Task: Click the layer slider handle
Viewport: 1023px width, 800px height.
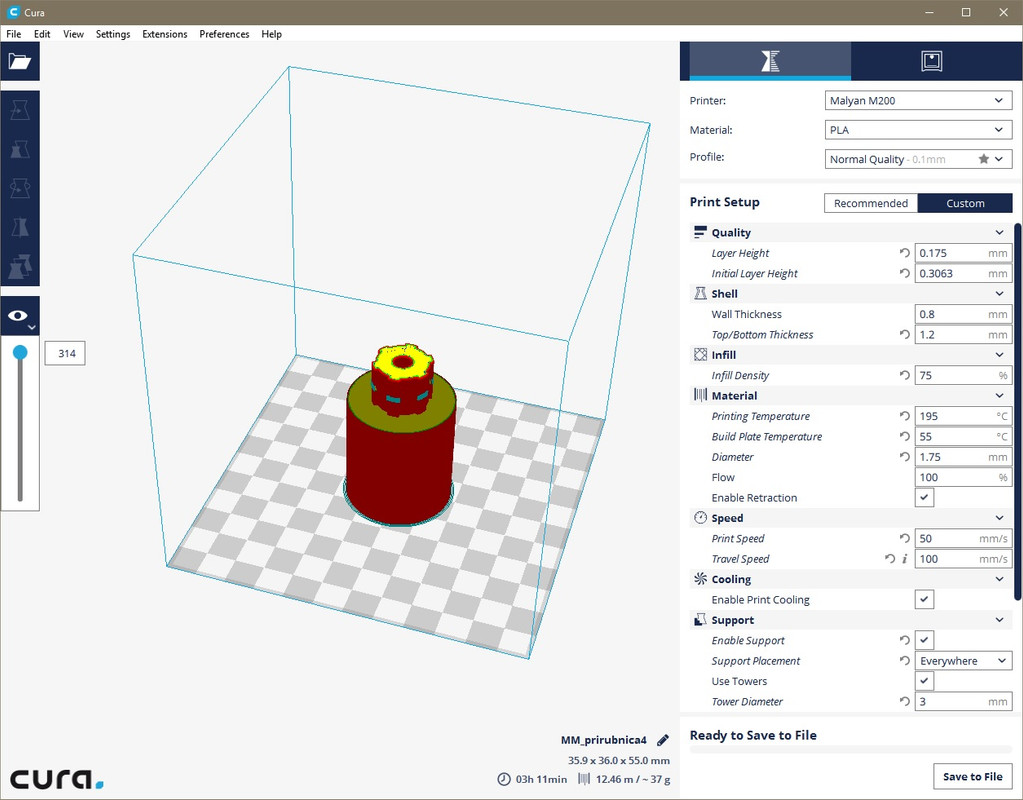Action: pos(20,352)
